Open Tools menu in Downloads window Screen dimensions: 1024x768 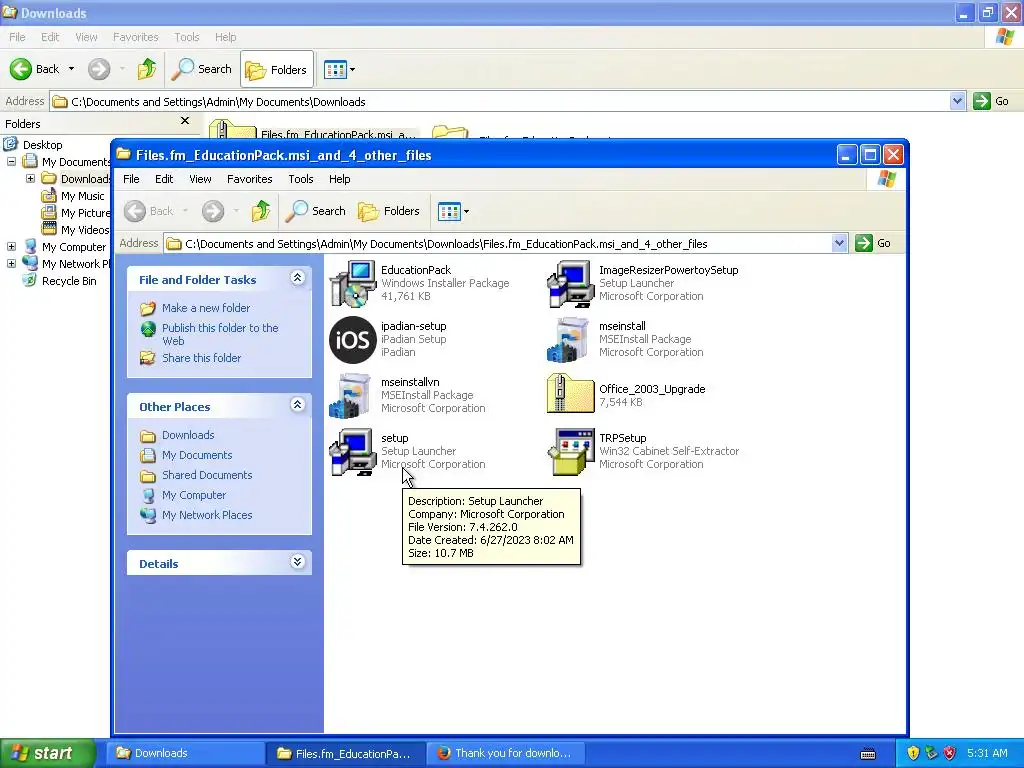coord(186,37)
